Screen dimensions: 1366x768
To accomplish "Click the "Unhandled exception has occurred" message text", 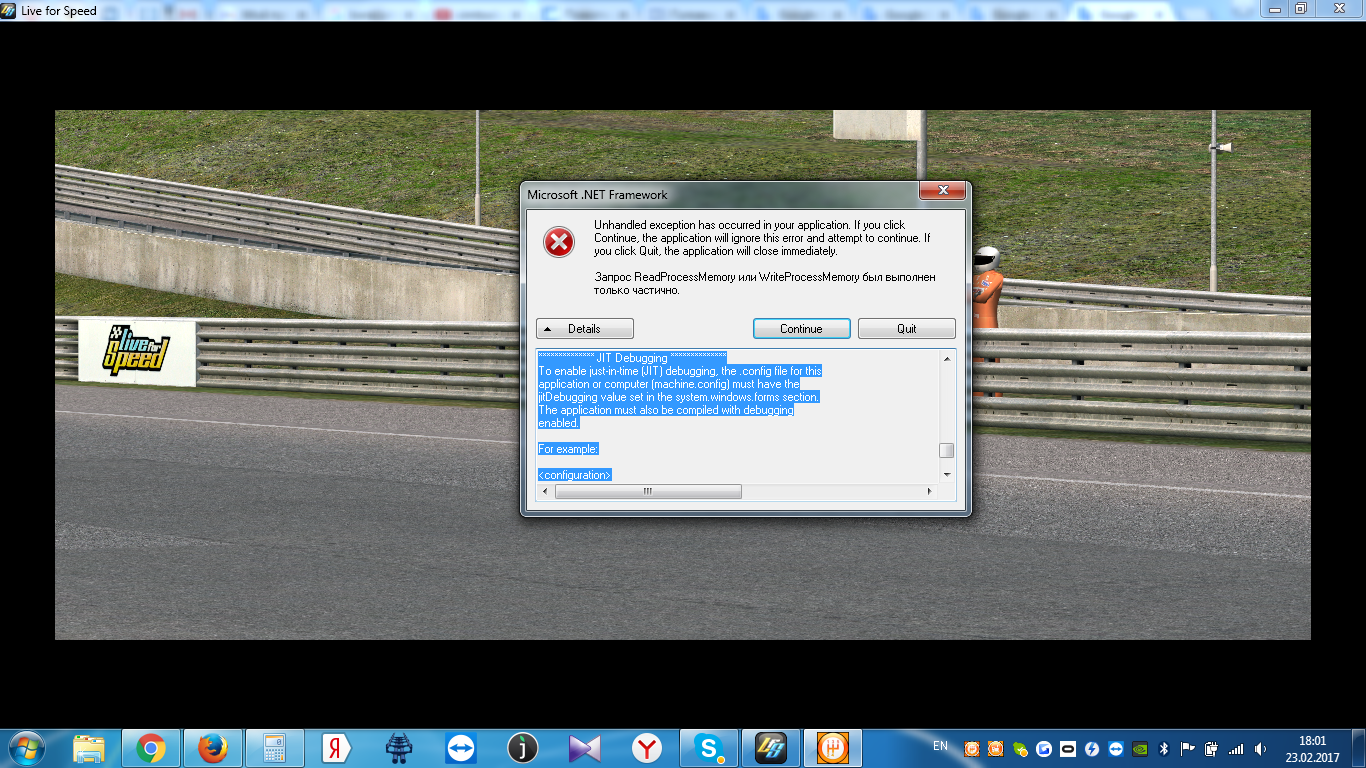I will coord(762,238).
